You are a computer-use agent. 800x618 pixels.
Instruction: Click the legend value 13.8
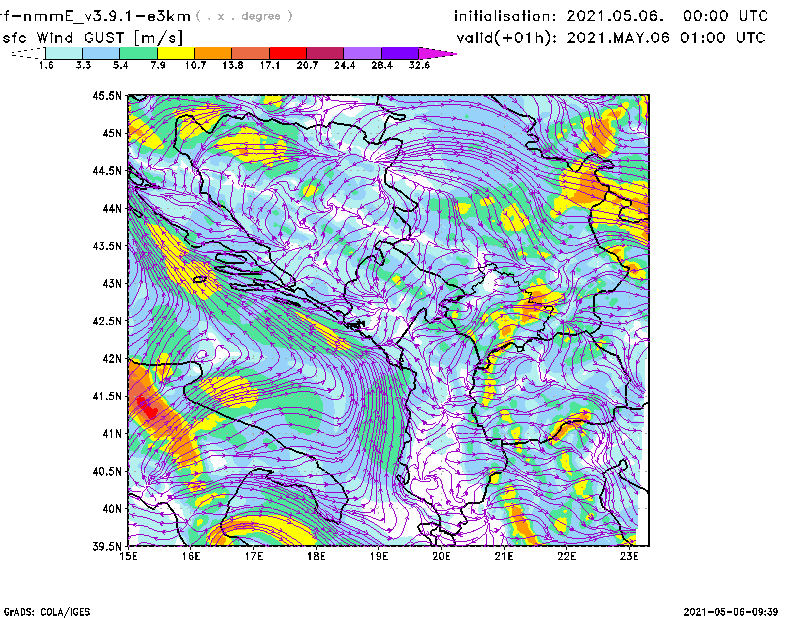tap(233, 65)
